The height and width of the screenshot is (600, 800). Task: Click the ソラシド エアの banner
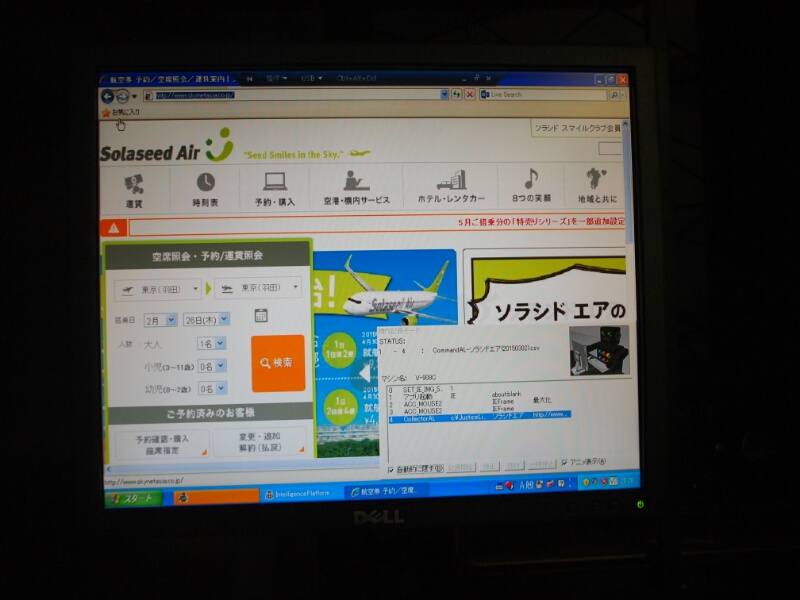click(x=545, y=287)
